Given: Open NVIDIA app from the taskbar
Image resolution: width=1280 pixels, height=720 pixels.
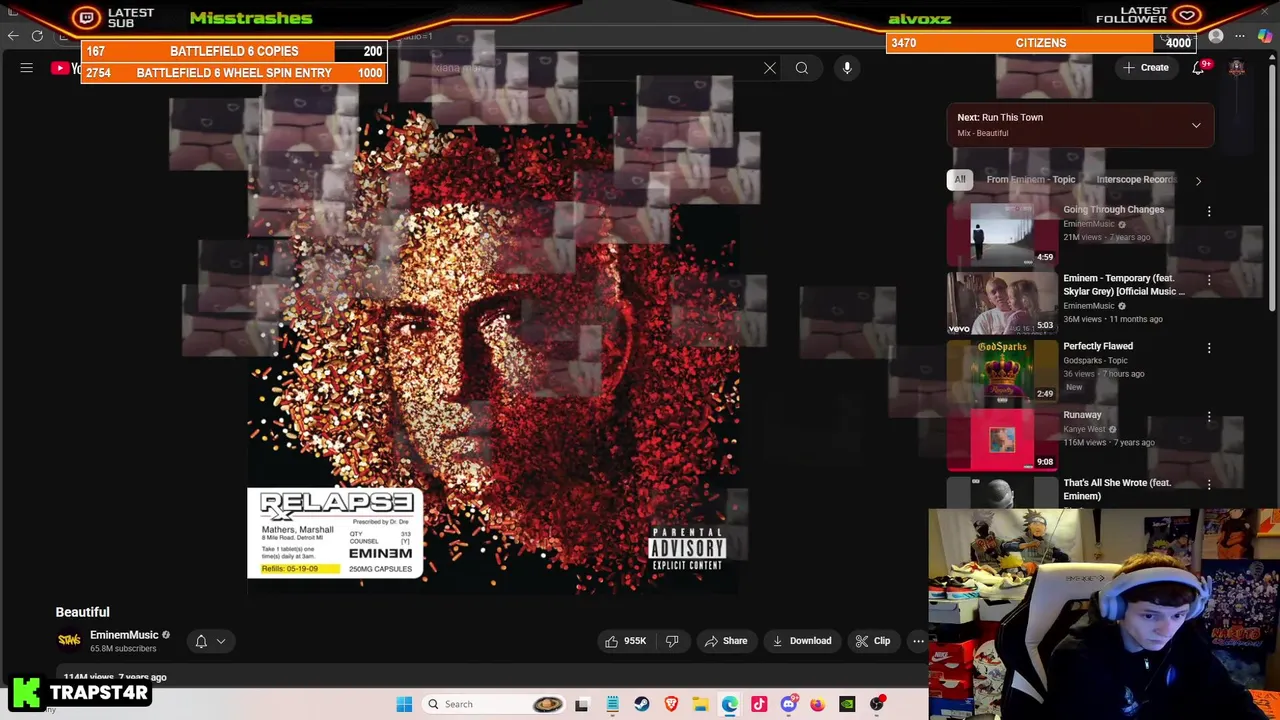Looking at the screenshot, I should (x=847, y=704).
